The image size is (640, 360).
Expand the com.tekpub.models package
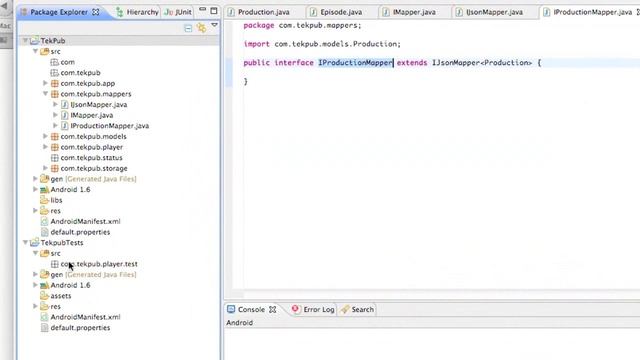point(45,136)
